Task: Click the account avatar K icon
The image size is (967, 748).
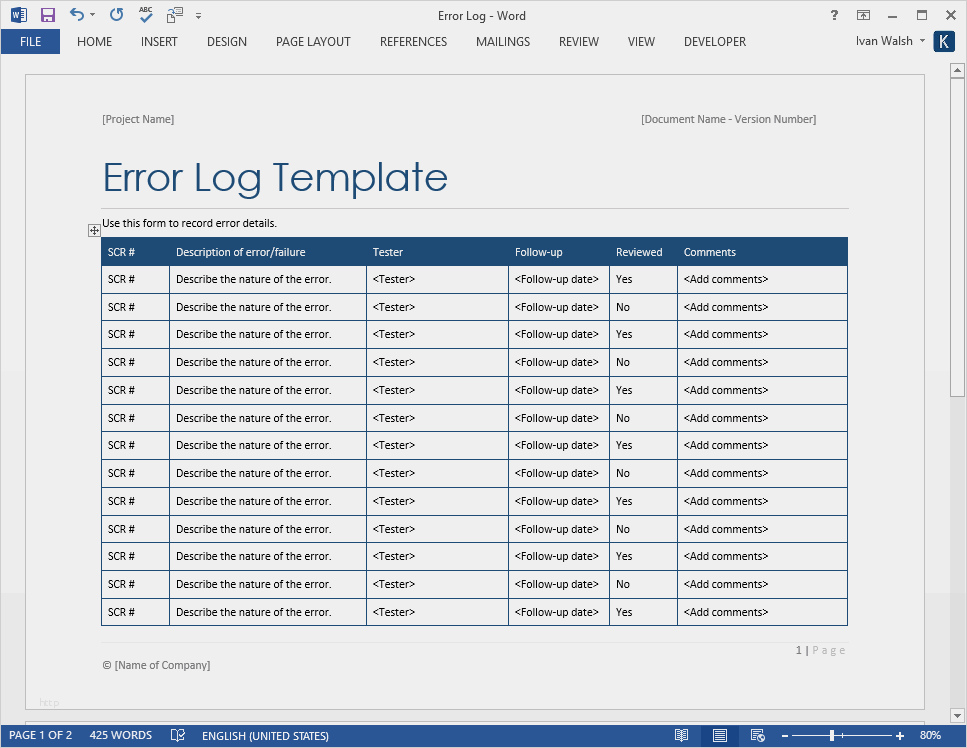Action: (944, 41)
